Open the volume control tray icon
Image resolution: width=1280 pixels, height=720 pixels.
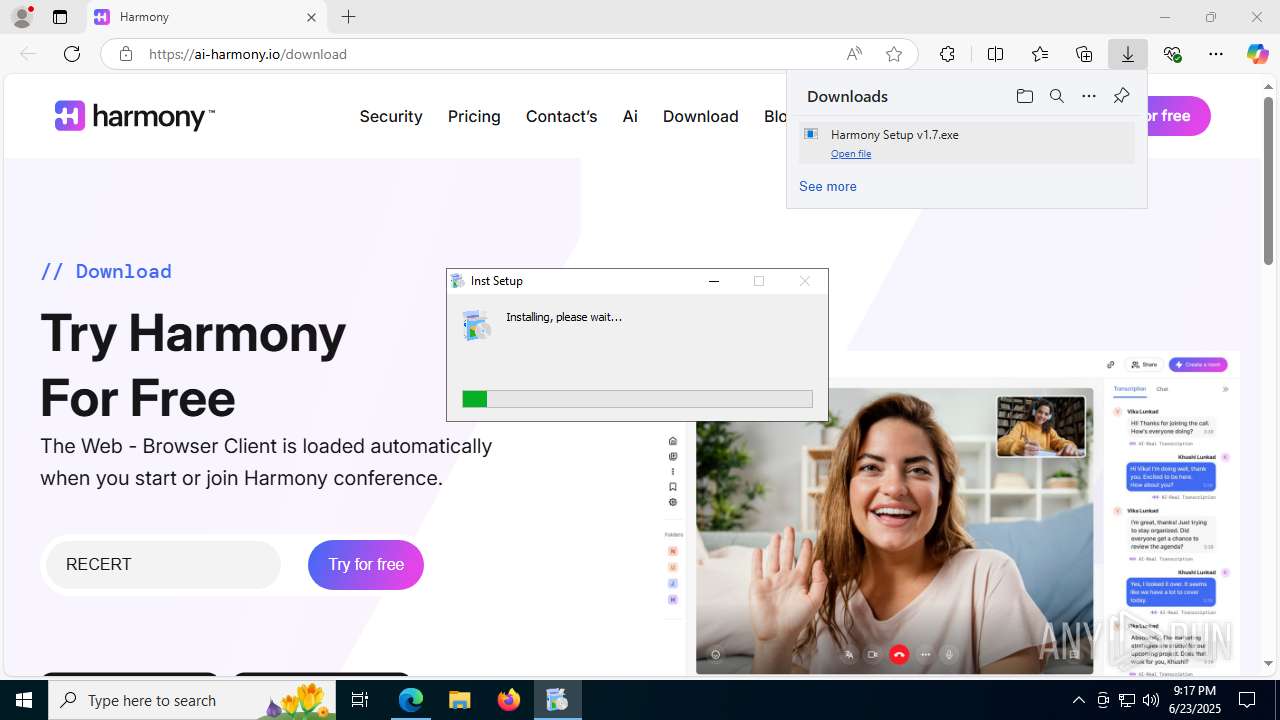(x=1150, y=700)
